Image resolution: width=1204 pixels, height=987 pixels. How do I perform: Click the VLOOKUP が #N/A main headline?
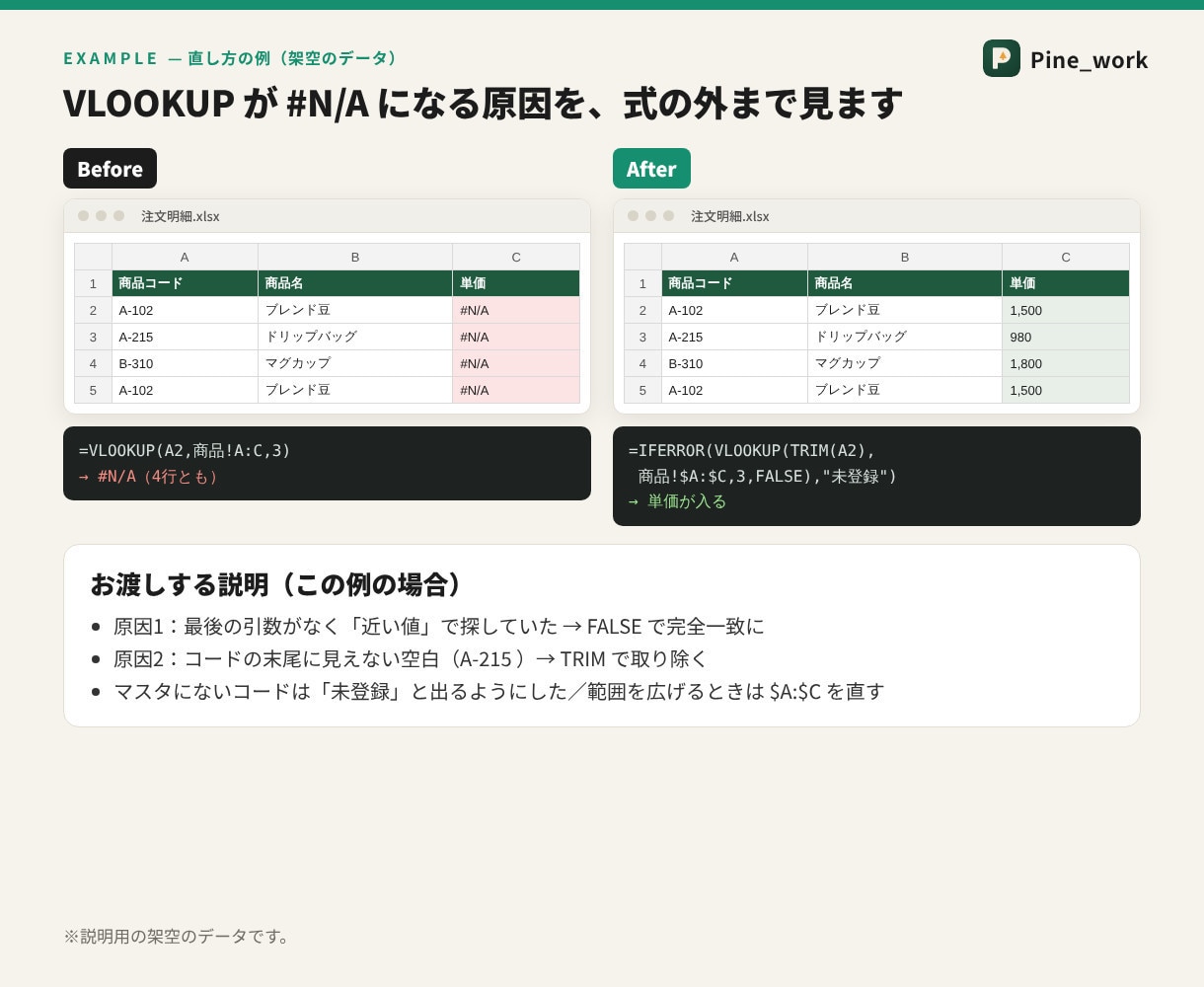click(x=483, y=103)
